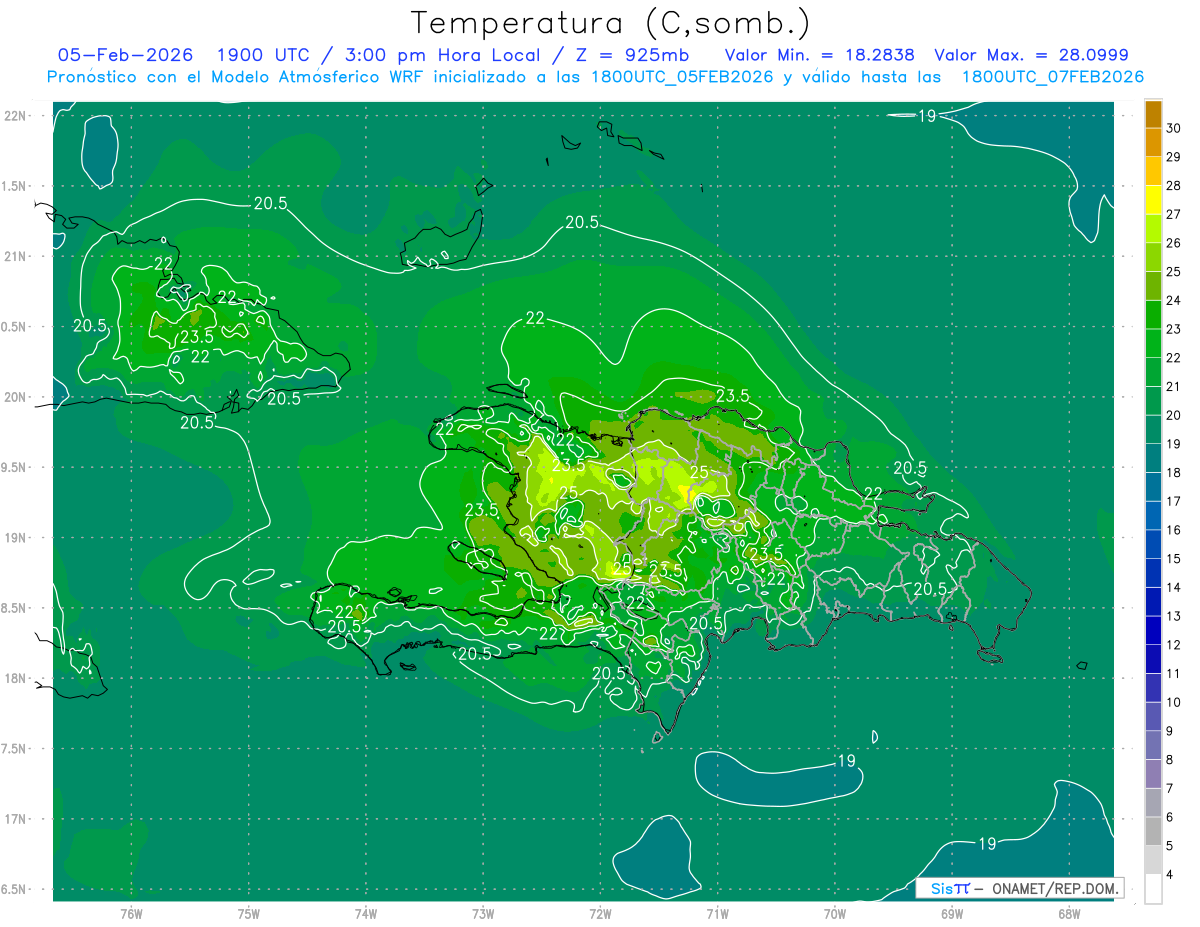
Task: Click the Valor Min. = 18.2838 readout
Action: click(821, 55)
